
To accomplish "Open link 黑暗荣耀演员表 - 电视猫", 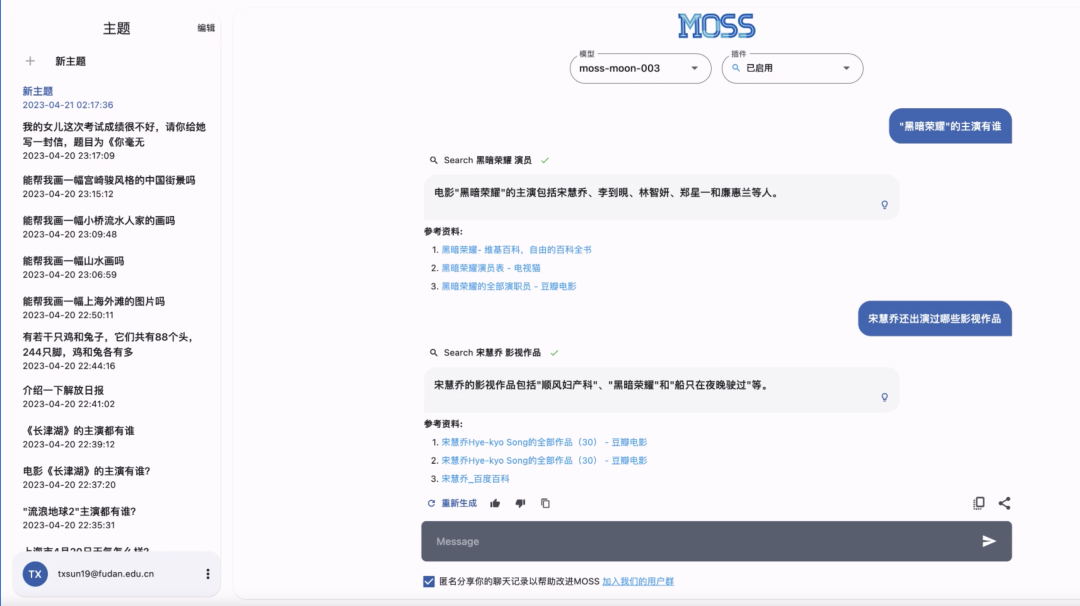I will 490,268.
